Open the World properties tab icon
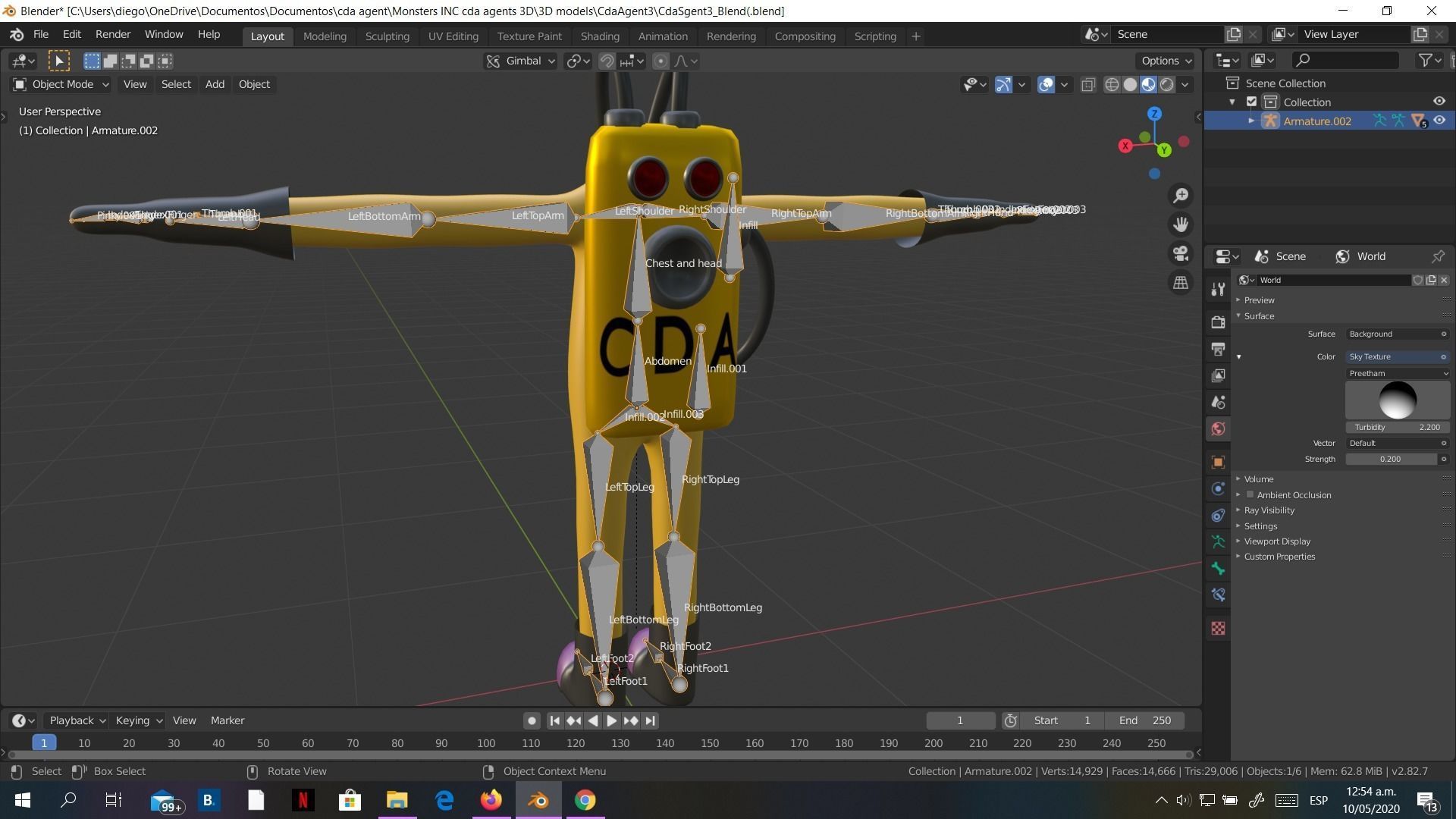Viewport: 1456px width, 819px height. (1218, 429)
